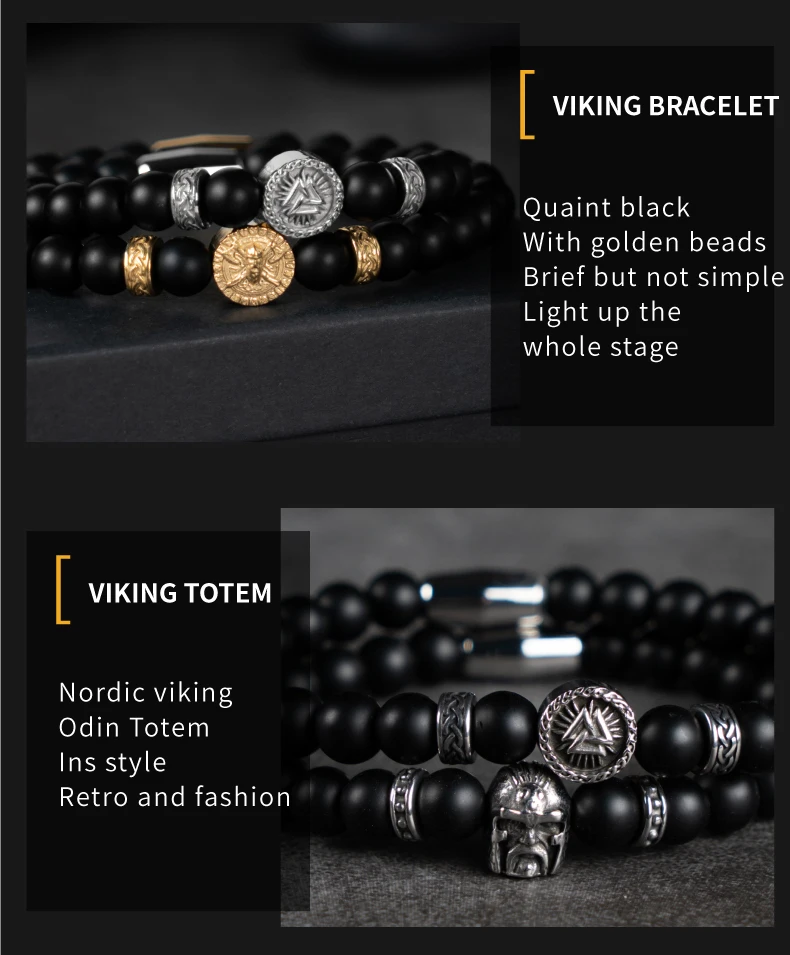
Task: Click the 'Nordic viking' text line
Action: coord(146,692)
